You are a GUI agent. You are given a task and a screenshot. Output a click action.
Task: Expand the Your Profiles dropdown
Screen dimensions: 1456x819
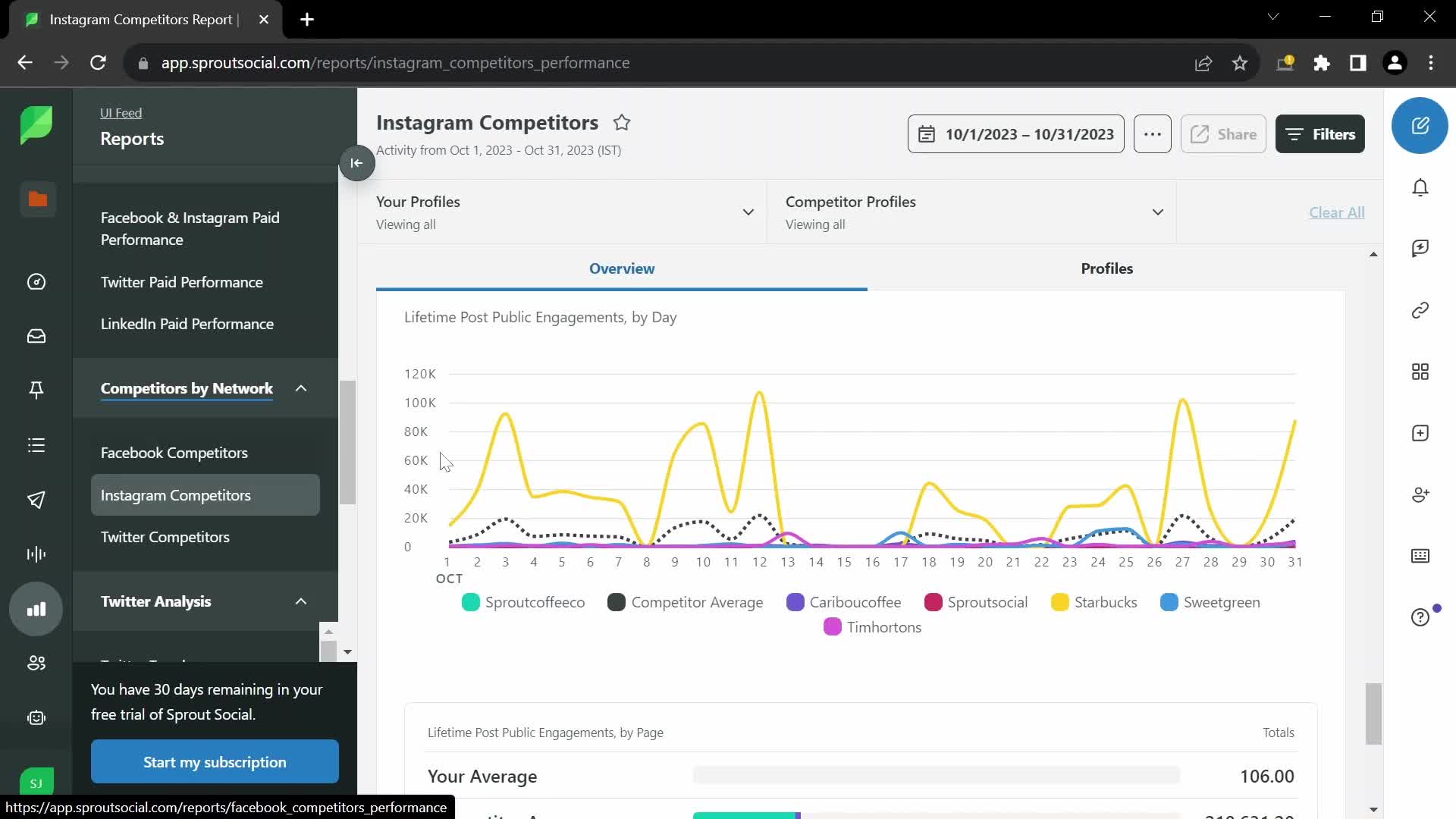(749, 212)
